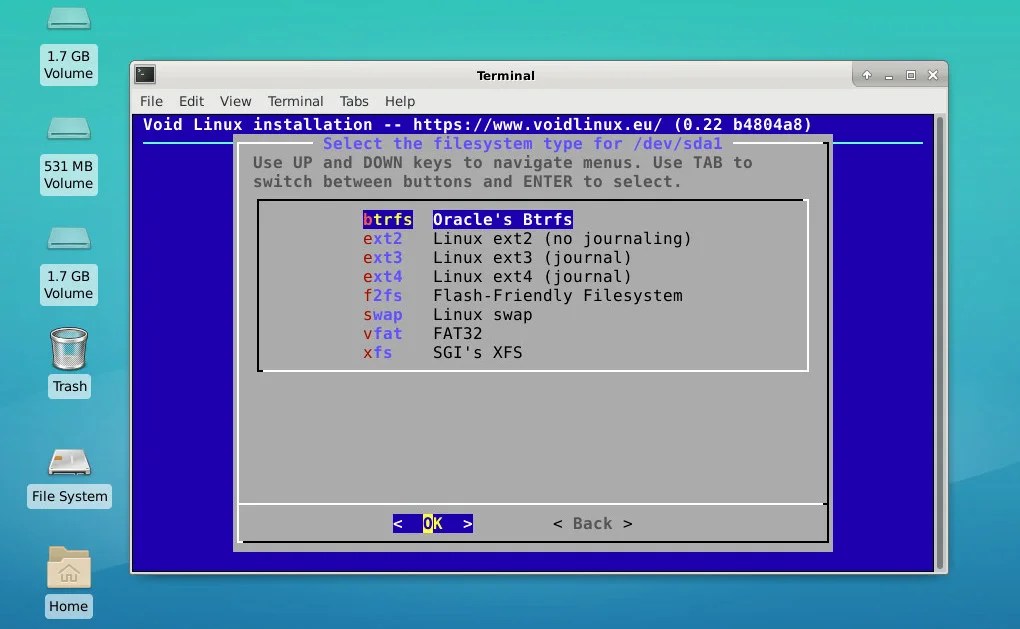This screenshot has height=629, width=1020.
Task: Click the Linux ext2 (no journaling) description
Action: [x=562, y=238]
